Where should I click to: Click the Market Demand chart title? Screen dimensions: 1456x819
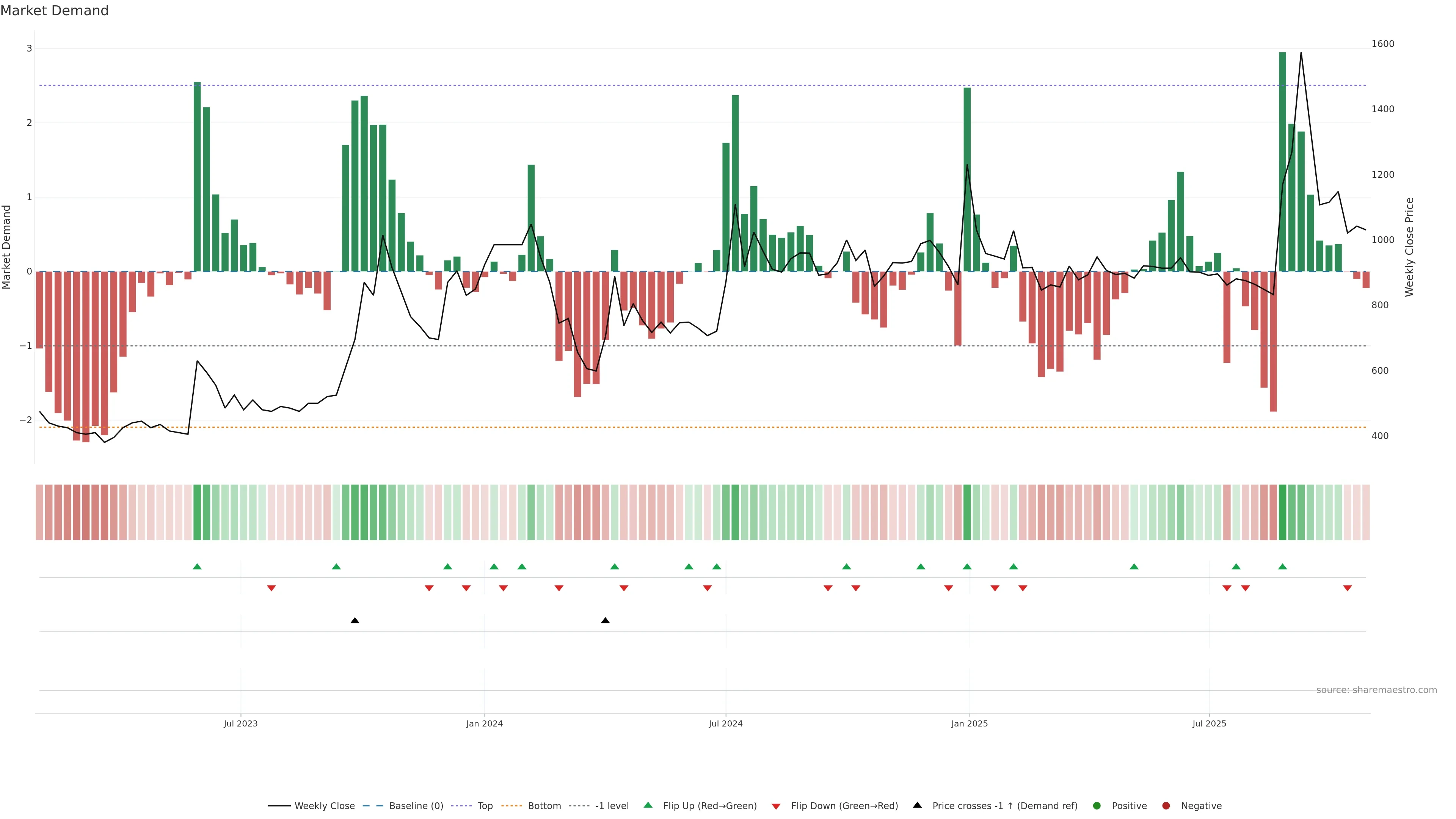(54, 11)
